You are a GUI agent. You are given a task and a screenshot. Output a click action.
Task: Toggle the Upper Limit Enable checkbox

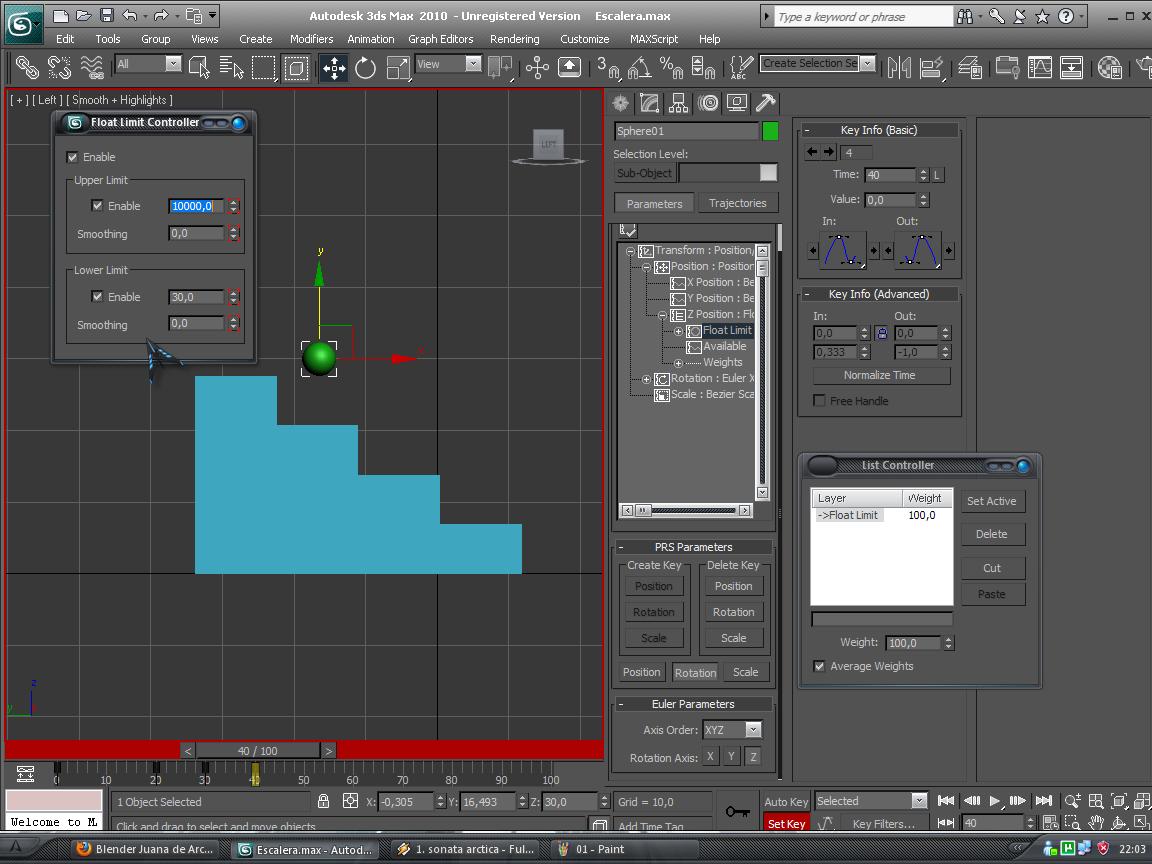pos(97,206)
